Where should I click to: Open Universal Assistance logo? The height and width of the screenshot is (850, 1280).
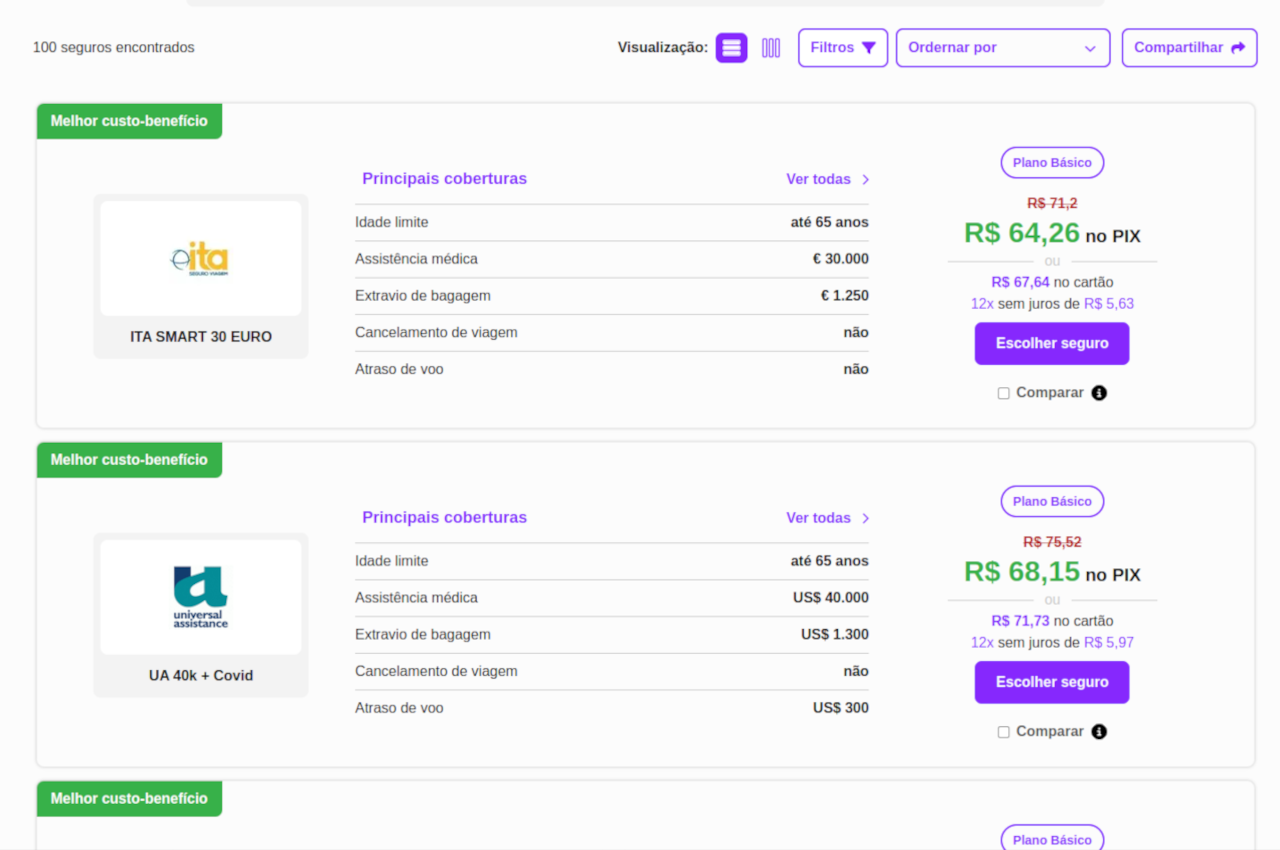coord(201,598)
